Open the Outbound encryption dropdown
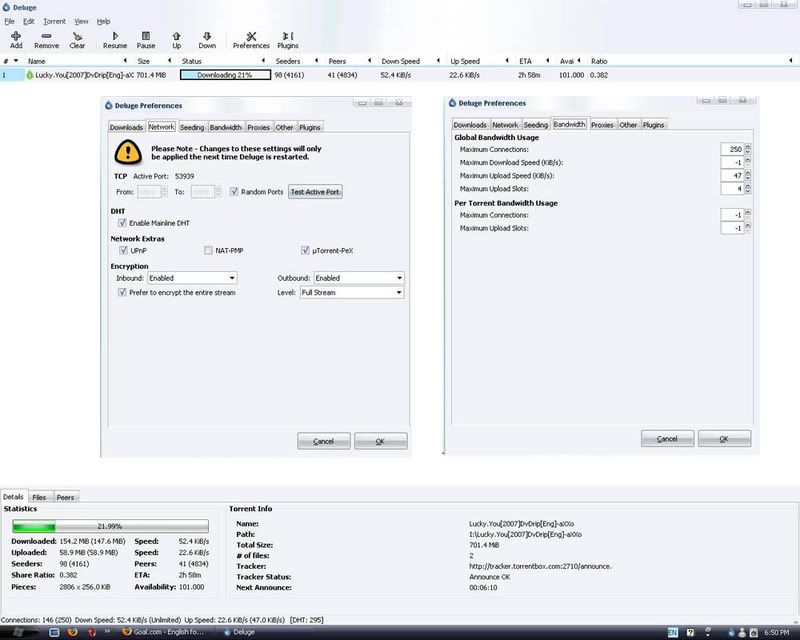Image resolution: width=800 pixels, height=640 pixels. pyautogui.click(x=358, y=278)
